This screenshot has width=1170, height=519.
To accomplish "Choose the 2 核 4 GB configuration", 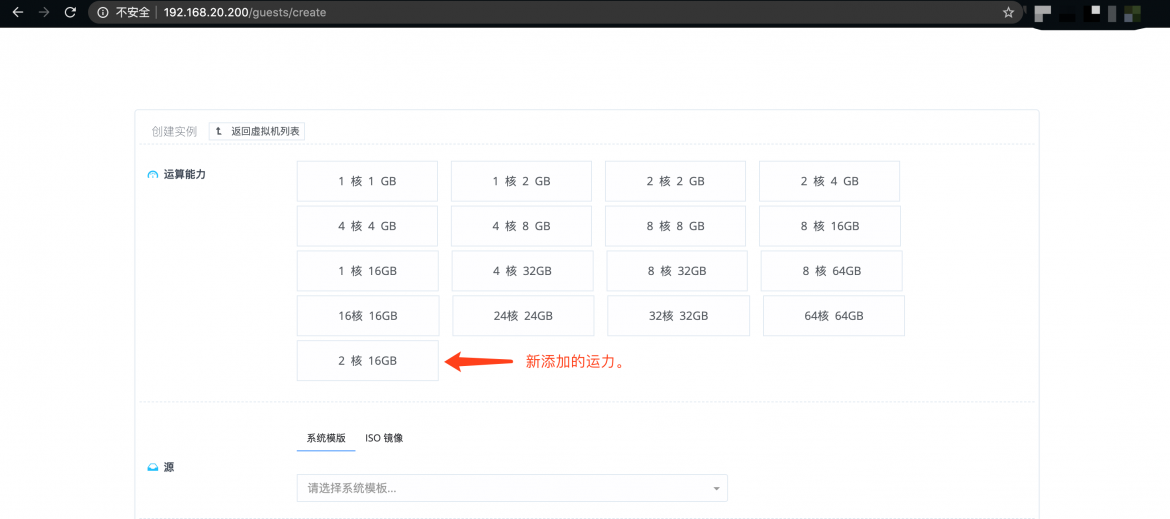I will 829,181.
